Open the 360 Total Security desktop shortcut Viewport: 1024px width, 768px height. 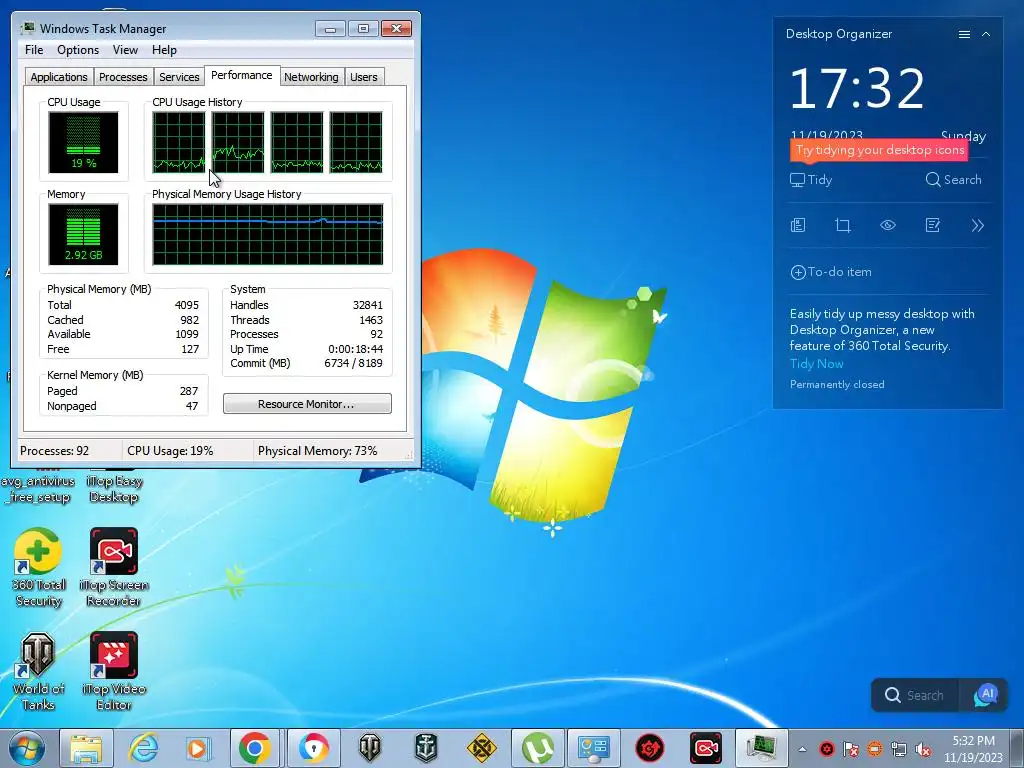(39, 568)
